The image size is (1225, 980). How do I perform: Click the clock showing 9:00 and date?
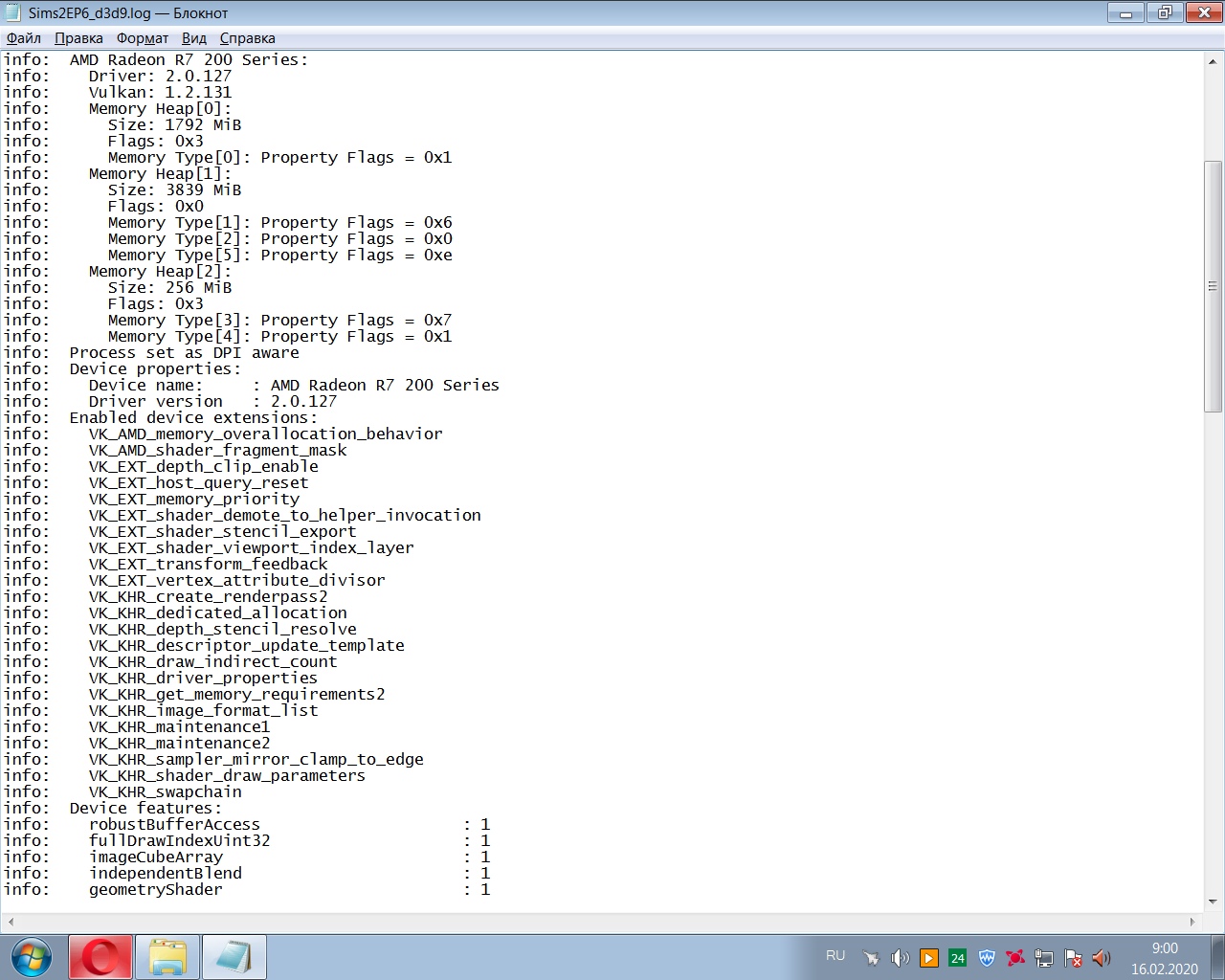coord(1164,958)
